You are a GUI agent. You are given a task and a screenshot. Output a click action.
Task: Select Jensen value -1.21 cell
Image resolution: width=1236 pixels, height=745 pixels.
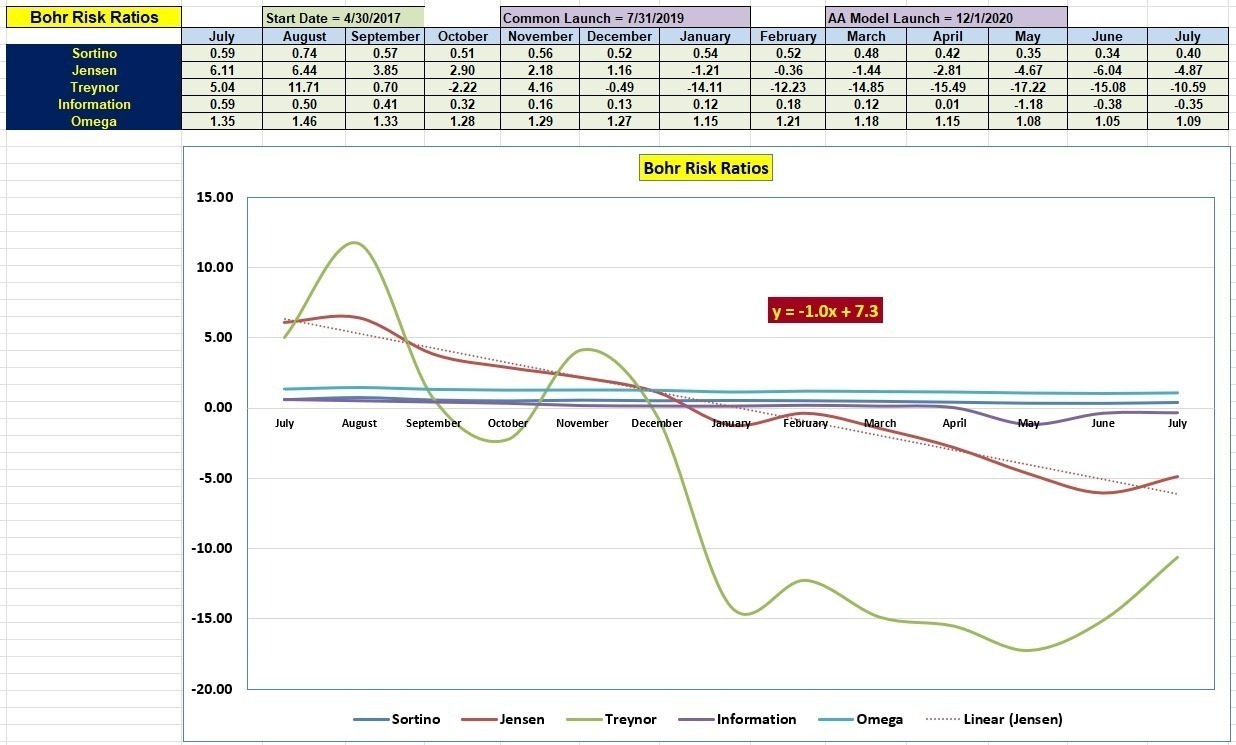pos(705,71)
